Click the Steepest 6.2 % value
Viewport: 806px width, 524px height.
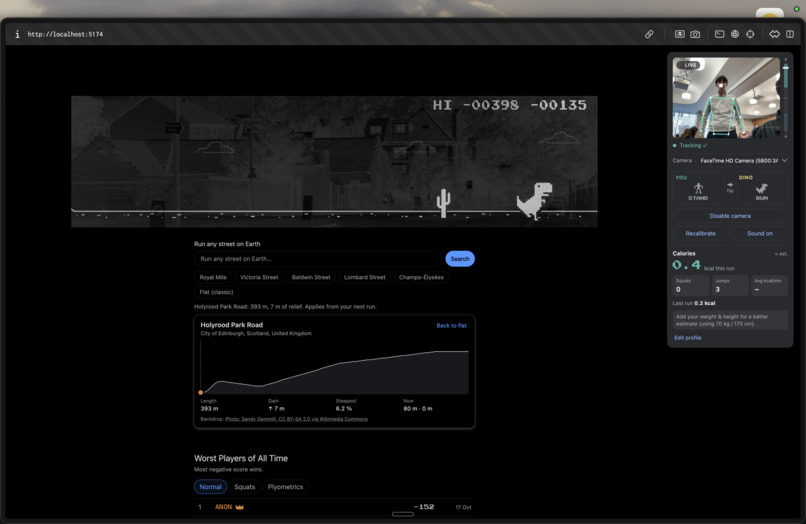coord(344,409)
